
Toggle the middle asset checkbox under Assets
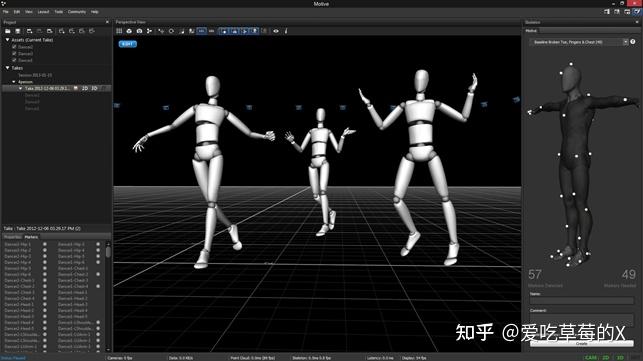pos(14,53)
